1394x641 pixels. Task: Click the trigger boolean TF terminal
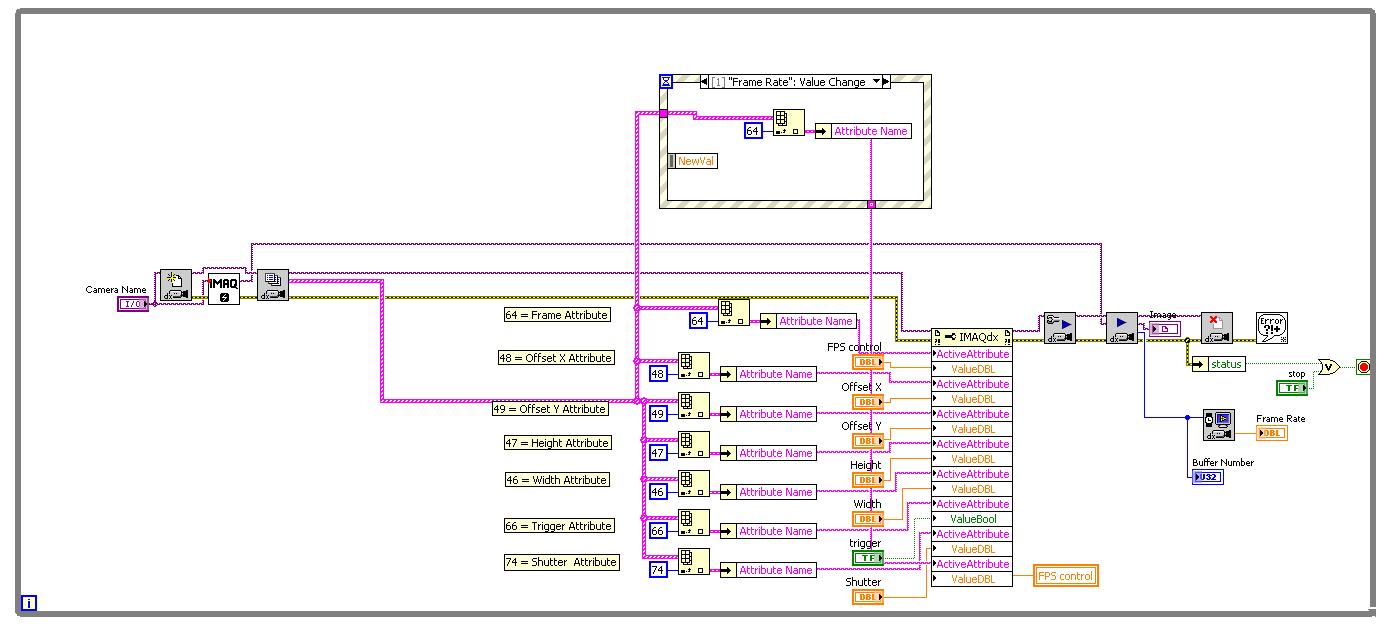point(867,558)
